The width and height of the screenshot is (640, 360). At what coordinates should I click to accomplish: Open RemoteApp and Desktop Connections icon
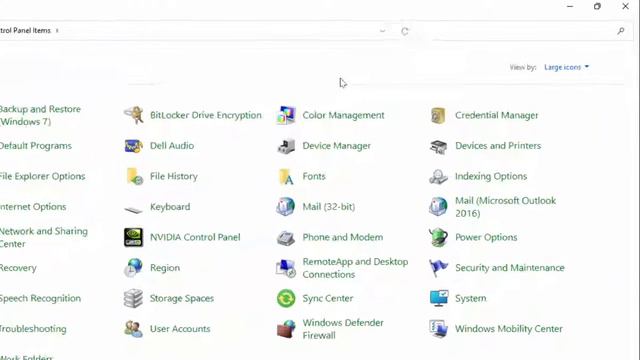[x=286, y=268]
